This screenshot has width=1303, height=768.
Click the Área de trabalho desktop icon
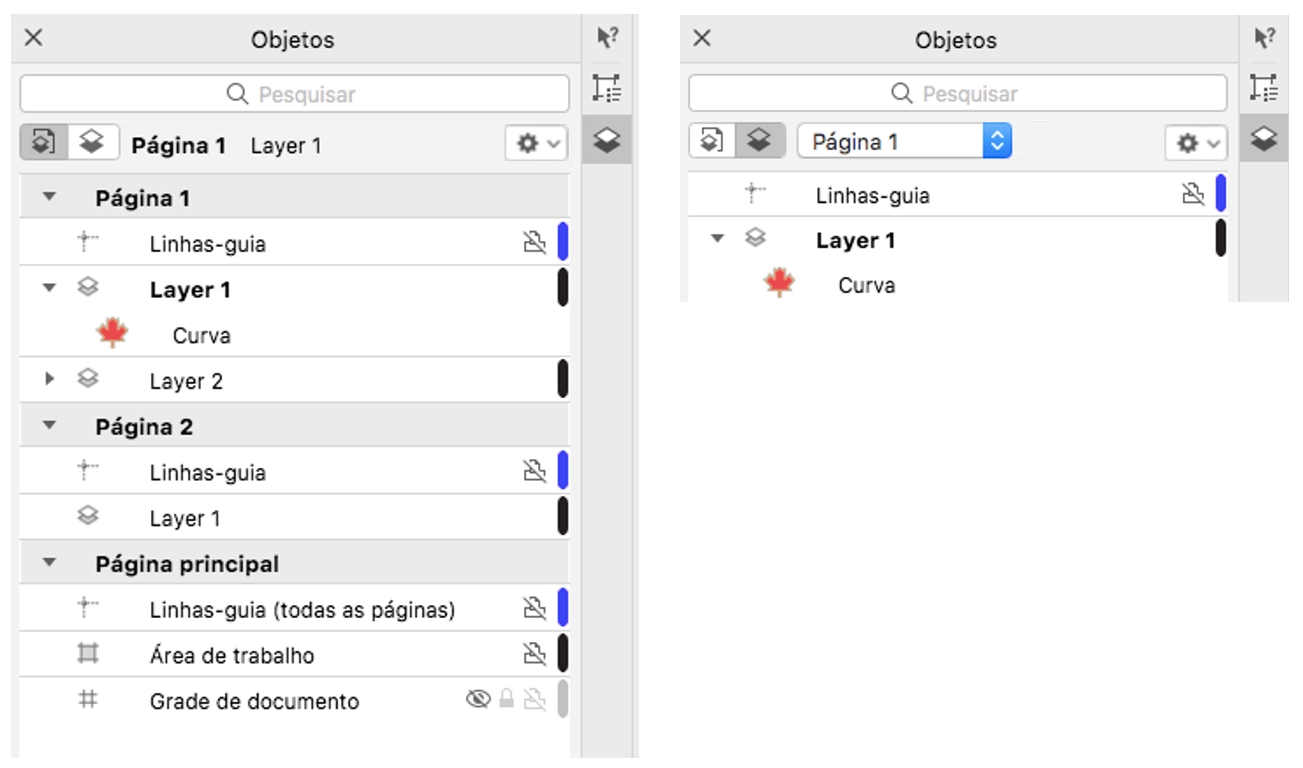click(88, 655)
